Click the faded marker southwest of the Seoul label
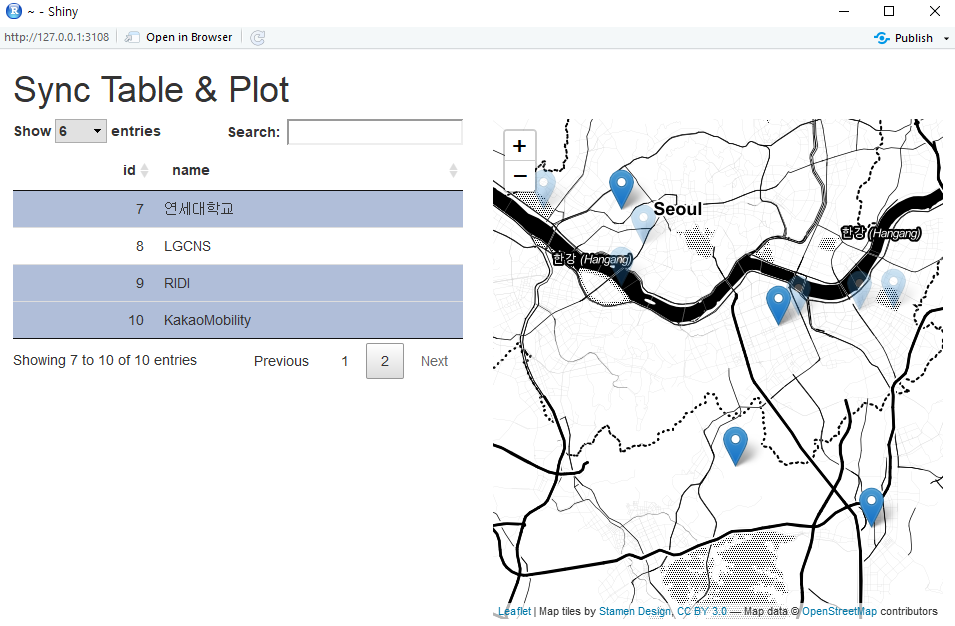 643,223
